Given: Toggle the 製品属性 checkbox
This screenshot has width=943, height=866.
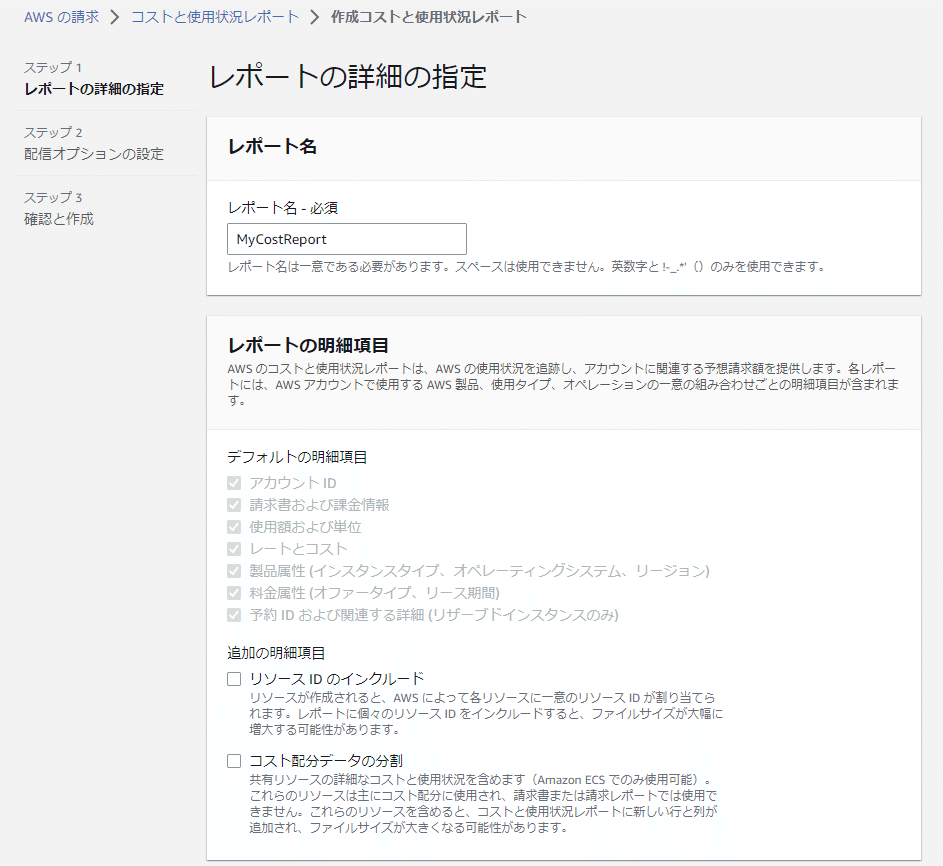Looking at the screenshot, I should click(x=234, y=571).
